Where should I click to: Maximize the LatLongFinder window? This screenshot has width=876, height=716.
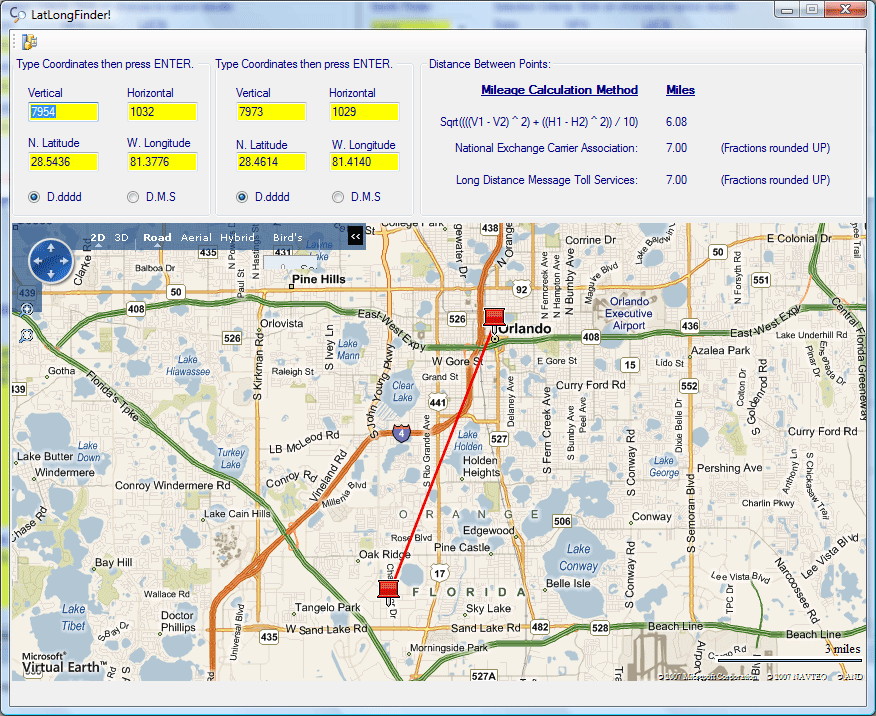point(812,10)
